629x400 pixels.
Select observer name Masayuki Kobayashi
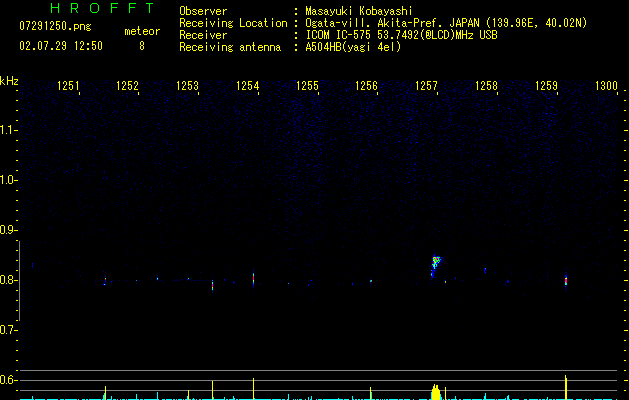[x=359, y=11]
